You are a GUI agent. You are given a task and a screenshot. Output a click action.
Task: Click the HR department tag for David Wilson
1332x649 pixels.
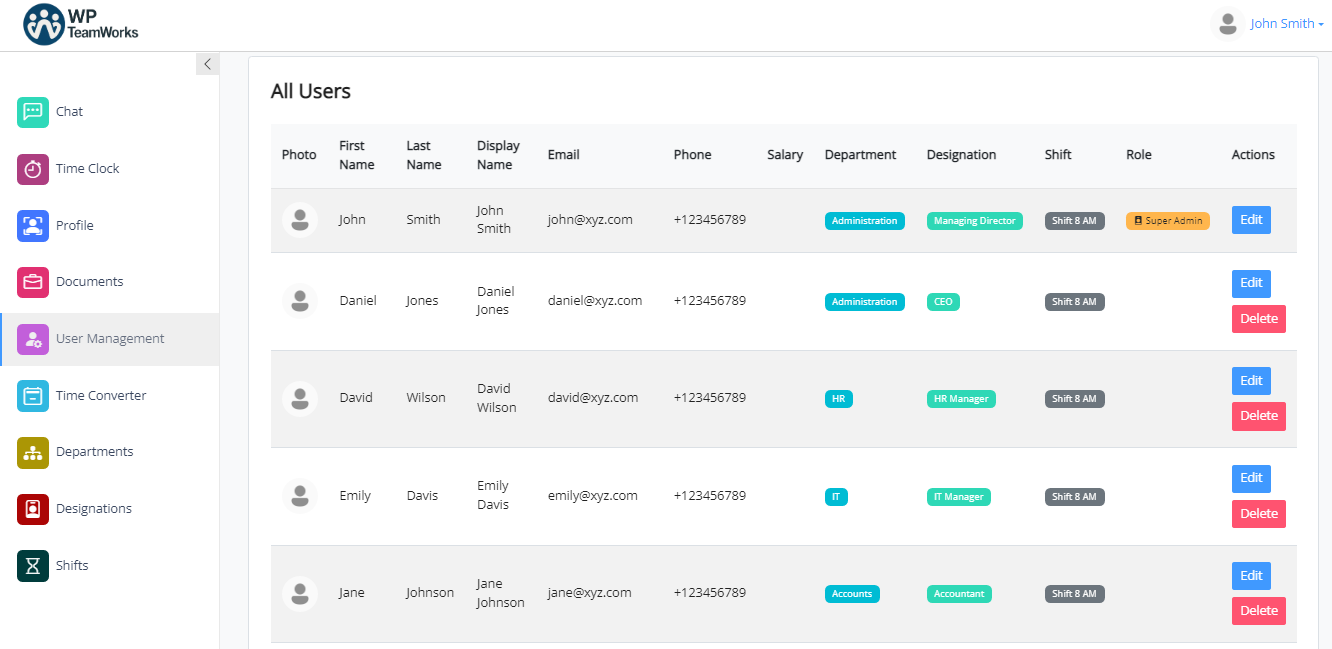click(x=838, y=398)
